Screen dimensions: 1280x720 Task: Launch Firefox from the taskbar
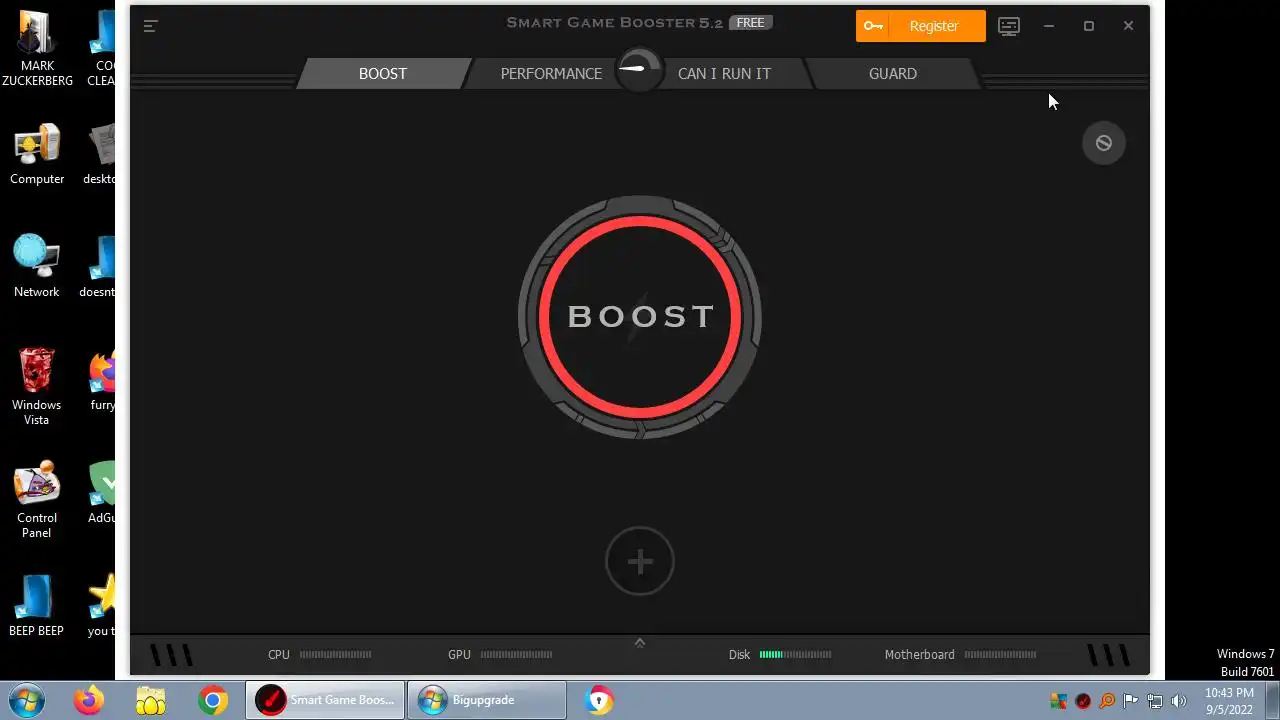[x=89, y=700]
